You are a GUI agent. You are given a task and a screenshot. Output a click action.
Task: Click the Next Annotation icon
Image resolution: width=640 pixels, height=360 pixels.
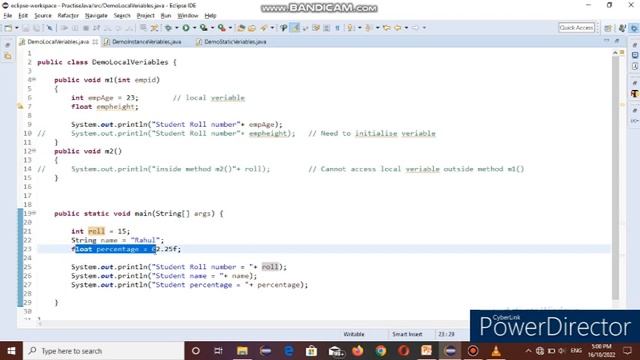pyautogui.click(x=351, y=28)
